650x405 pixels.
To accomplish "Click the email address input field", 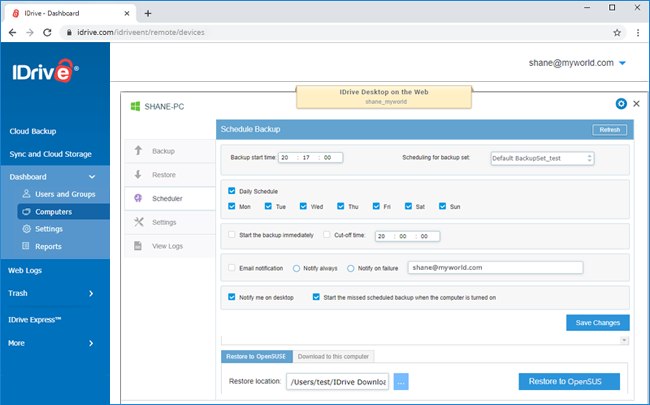I will pos(495,267).
